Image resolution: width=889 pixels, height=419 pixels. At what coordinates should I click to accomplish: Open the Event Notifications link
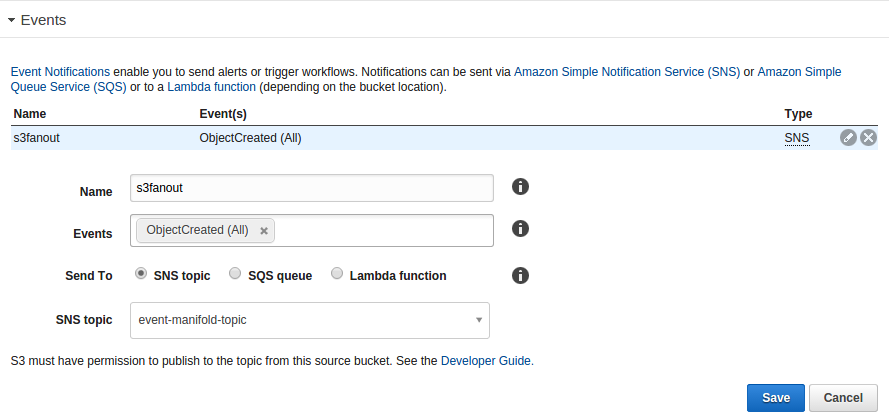point(60,72)
